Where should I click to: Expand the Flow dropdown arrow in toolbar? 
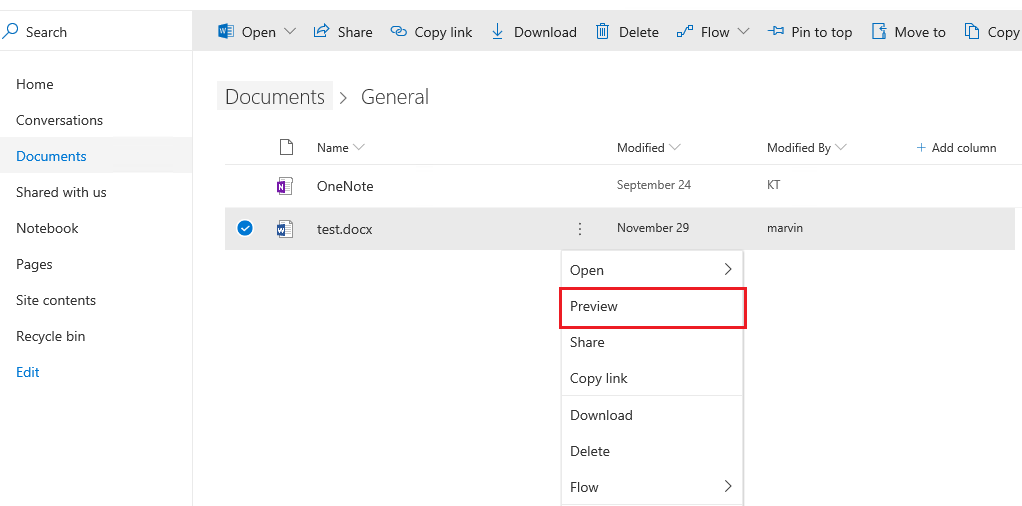(x=742, y=31)
